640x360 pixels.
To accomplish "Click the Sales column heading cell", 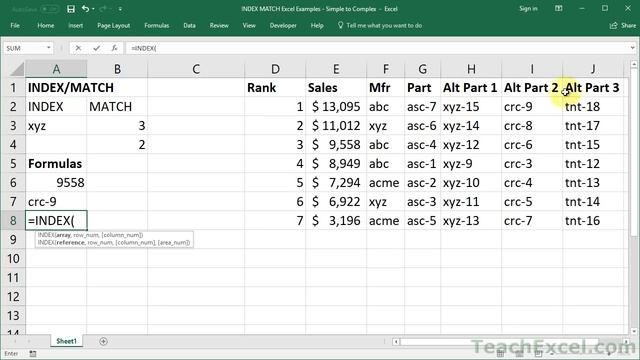I will 336,88.
